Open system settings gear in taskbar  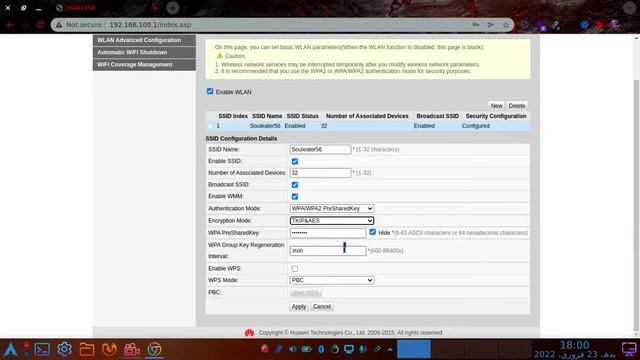[x=64, y=349]
